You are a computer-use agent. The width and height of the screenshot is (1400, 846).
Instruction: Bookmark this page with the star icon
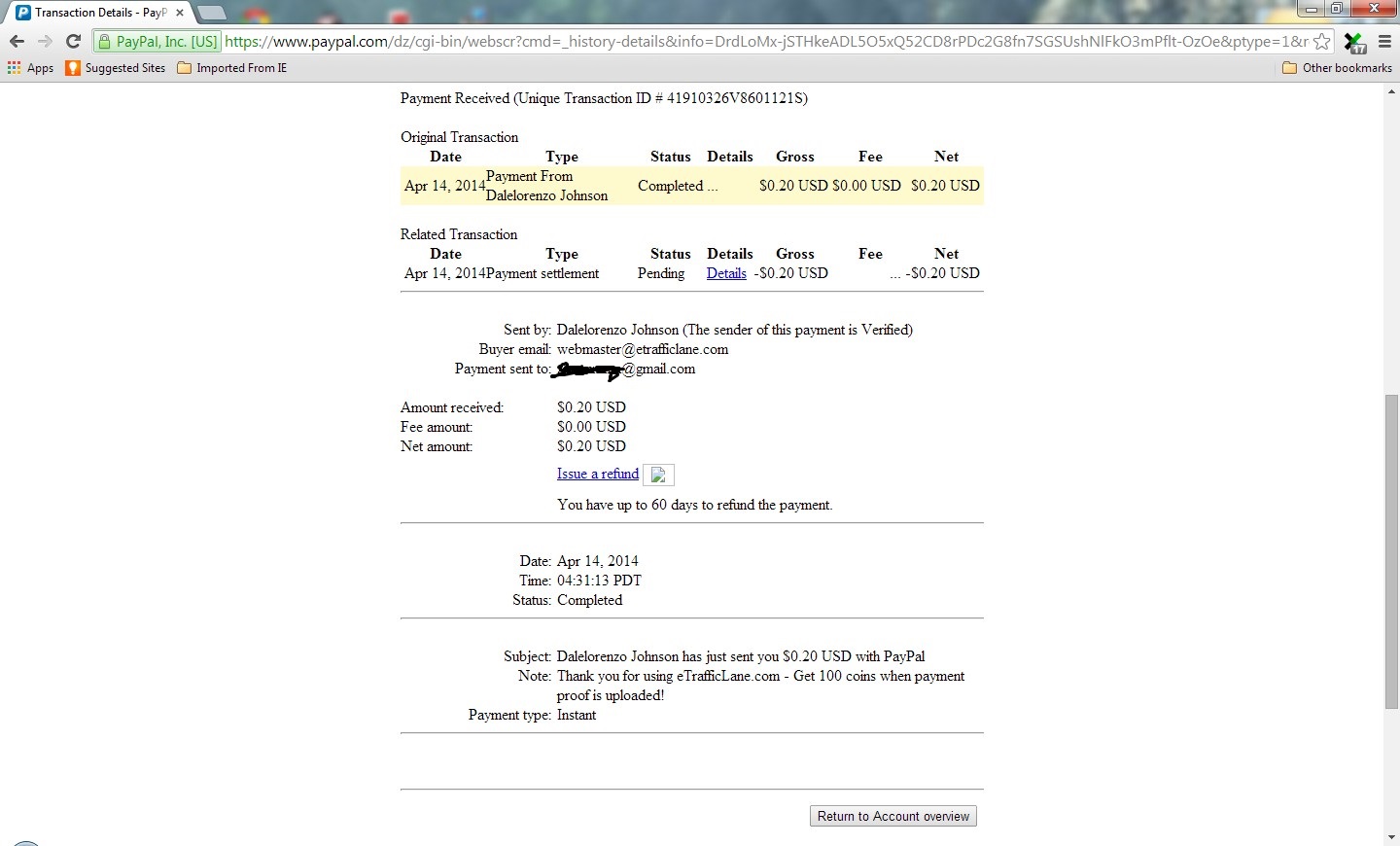(x=1321, y=42)
